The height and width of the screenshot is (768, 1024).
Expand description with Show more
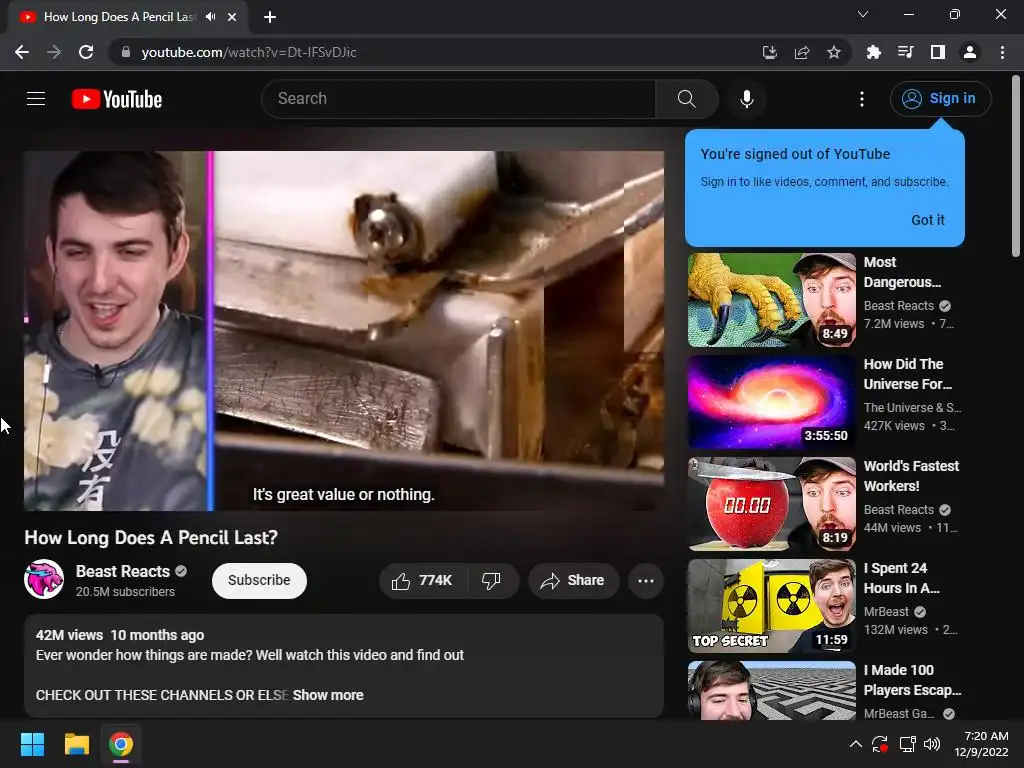tap(328, 695)
